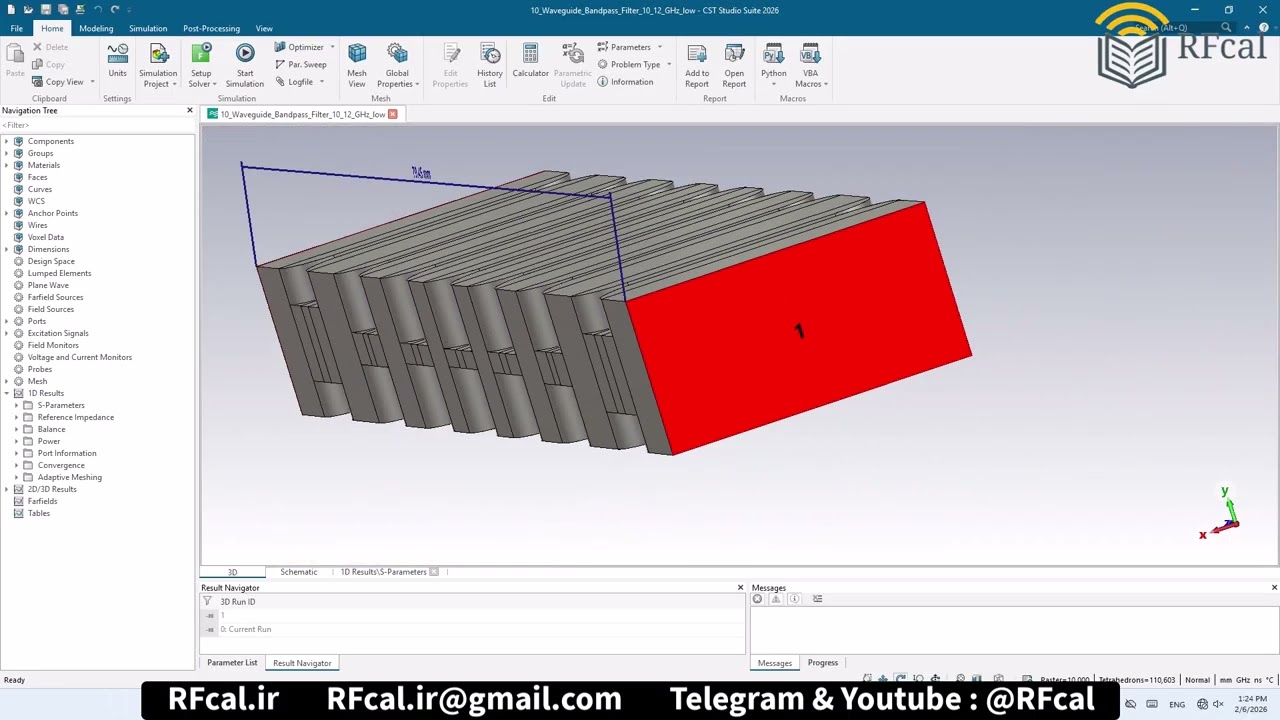Open Global Properties for mesh

(397, 64)
